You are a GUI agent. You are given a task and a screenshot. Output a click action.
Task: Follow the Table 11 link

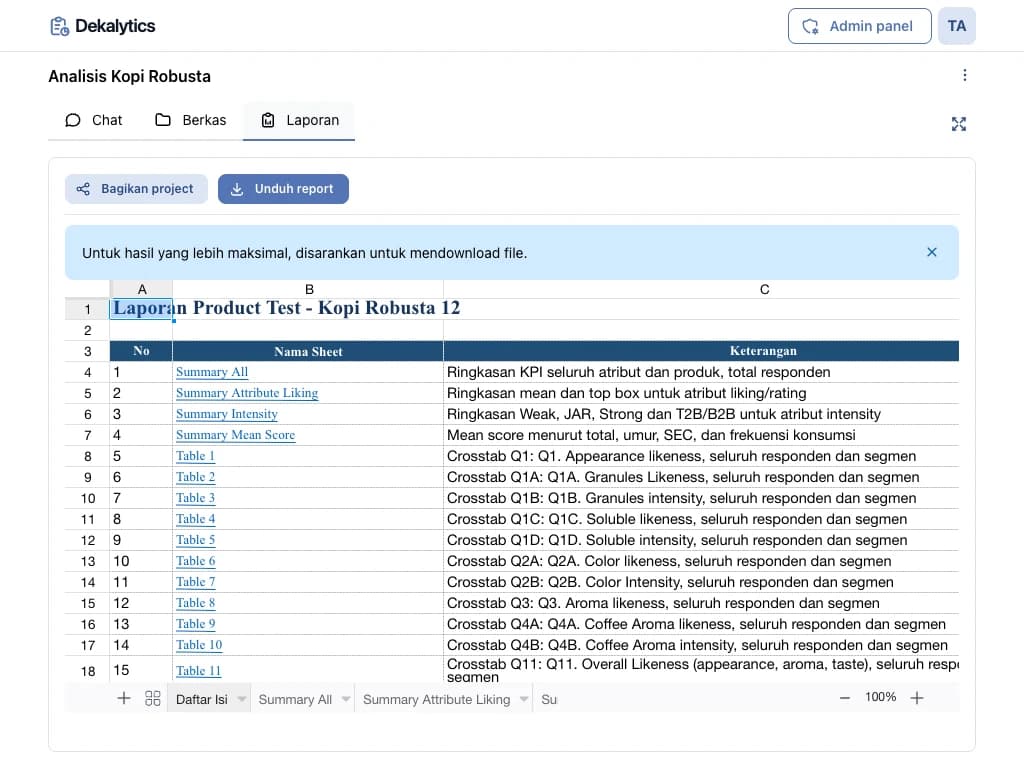[x=199, y=671]
